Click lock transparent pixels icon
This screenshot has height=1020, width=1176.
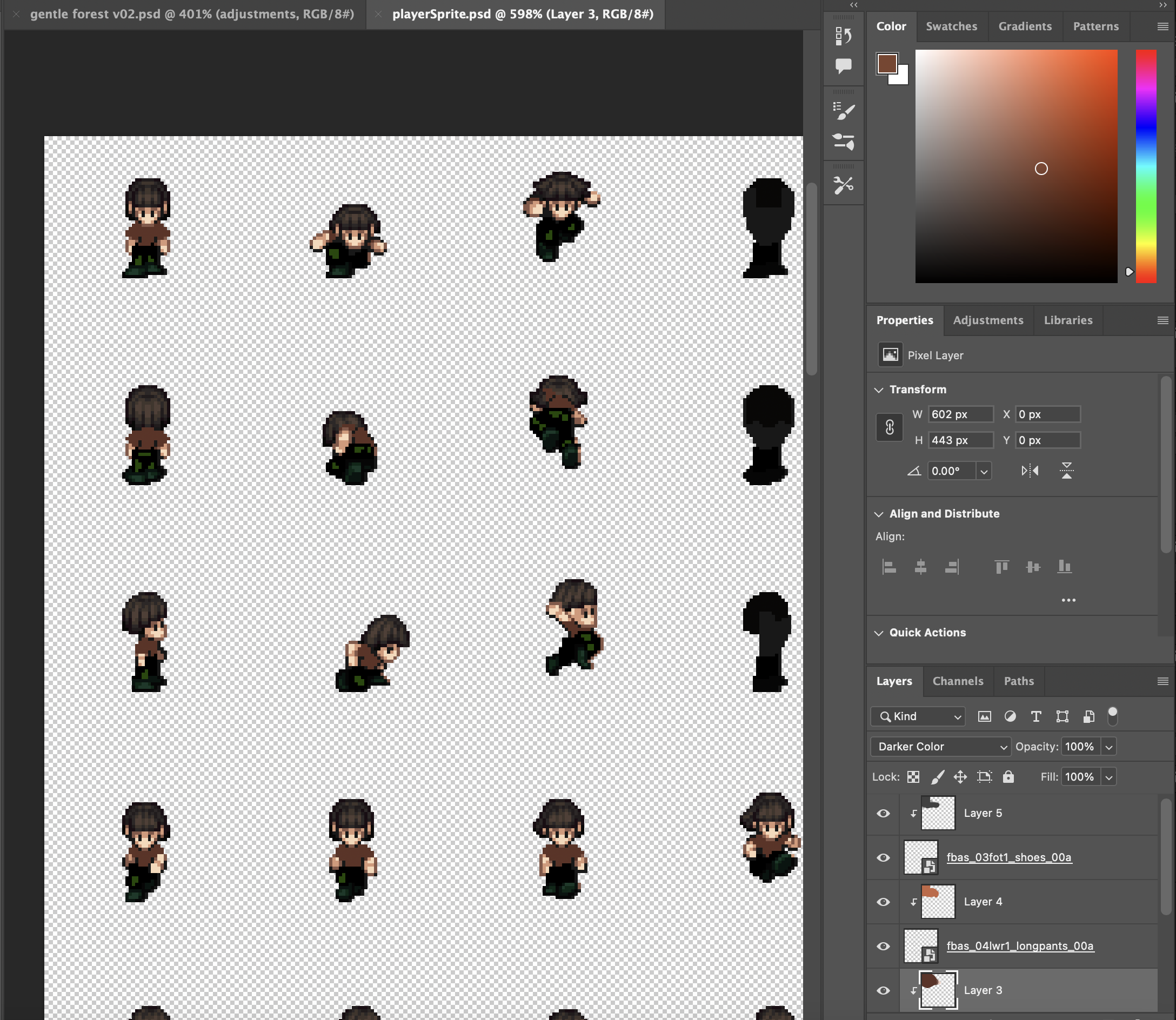coord(913,777)
